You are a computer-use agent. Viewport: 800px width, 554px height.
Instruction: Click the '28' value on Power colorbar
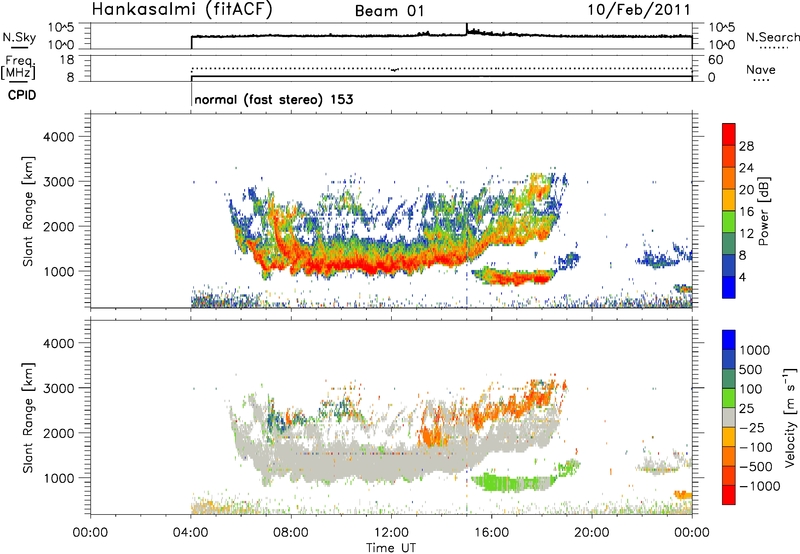[746, 146]
